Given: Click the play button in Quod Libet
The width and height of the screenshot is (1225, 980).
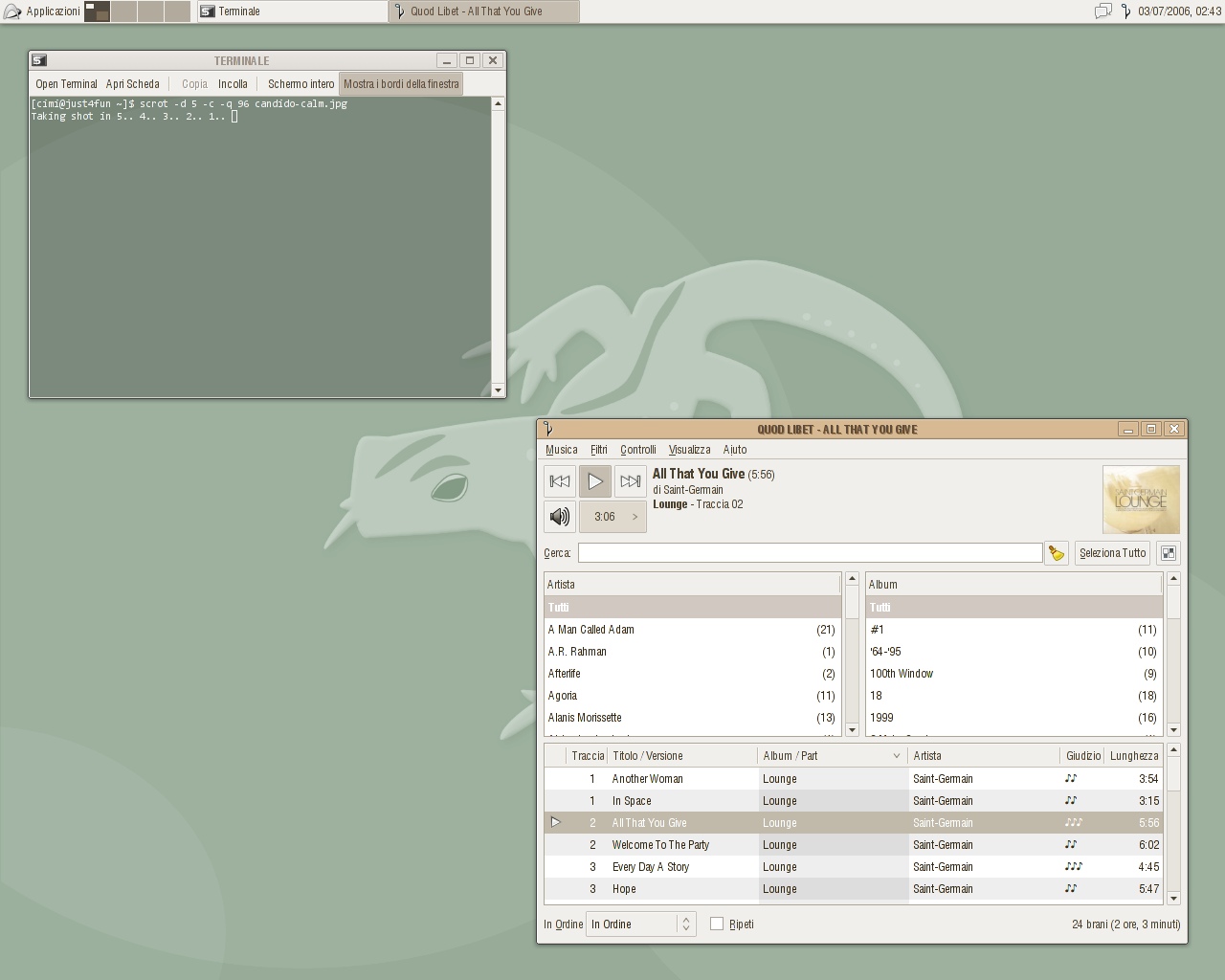Looking at the screenshot, I should point(594,481).
